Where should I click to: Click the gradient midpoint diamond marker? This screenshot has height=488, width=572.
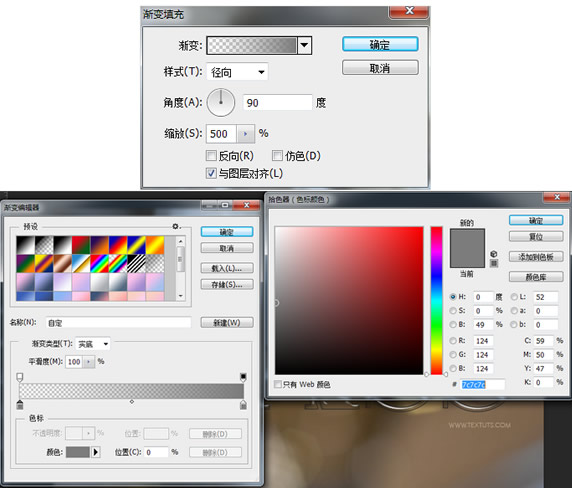132,402
